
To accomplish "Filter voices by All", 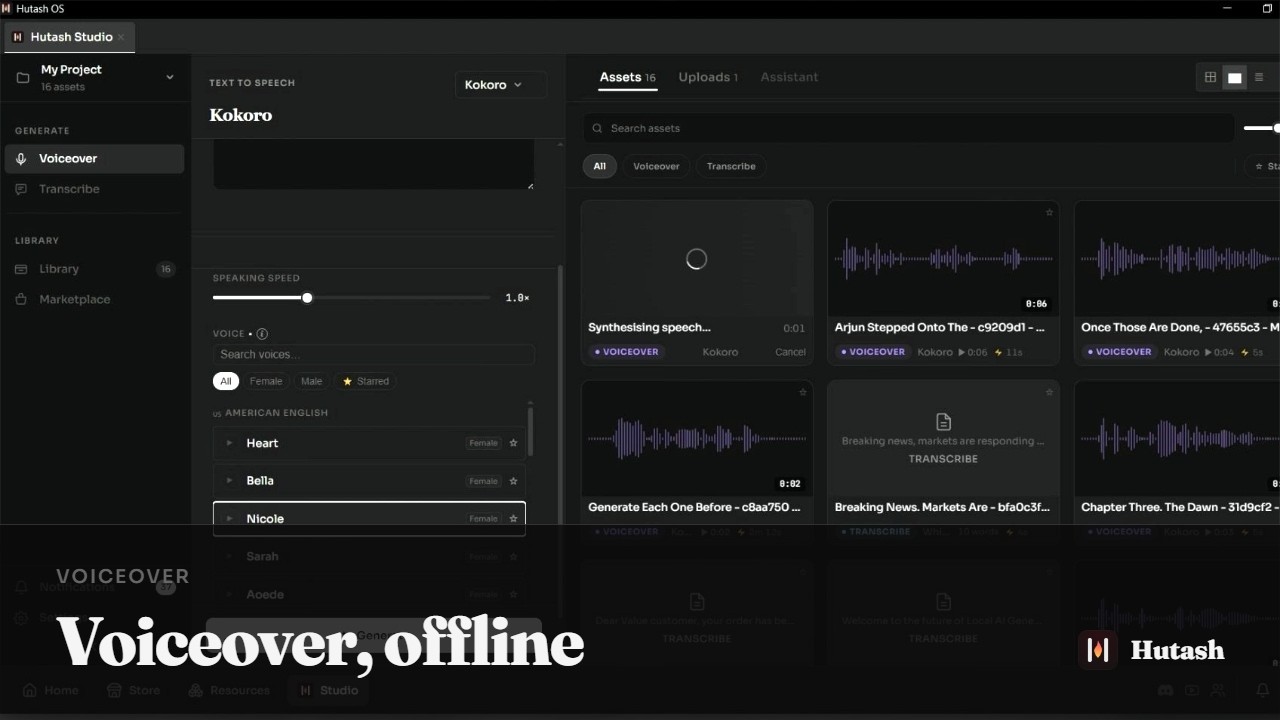I will (226, 381).
